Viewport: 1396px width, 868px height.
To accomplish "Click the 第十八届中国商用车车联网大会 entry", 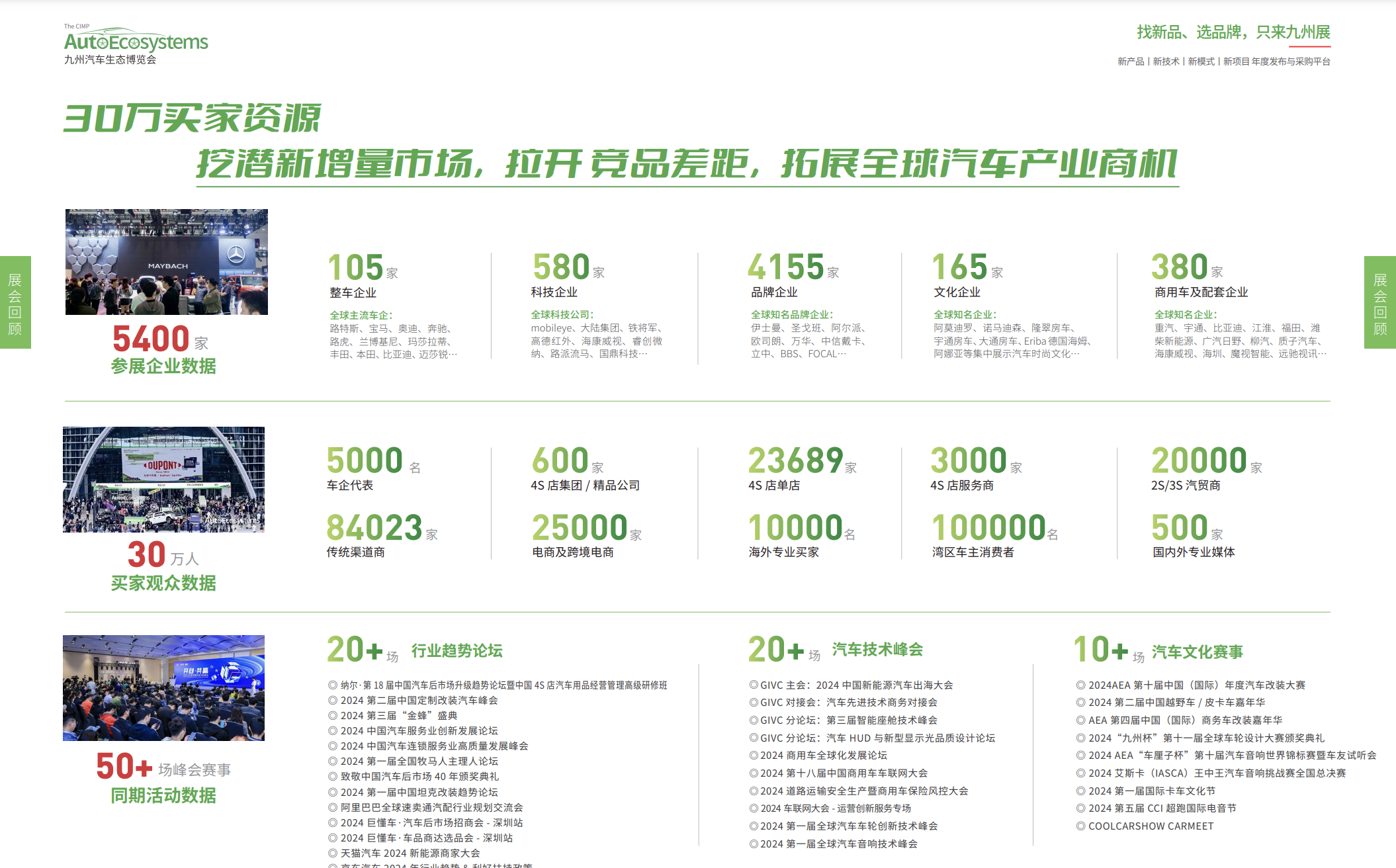I will point(838,773).
